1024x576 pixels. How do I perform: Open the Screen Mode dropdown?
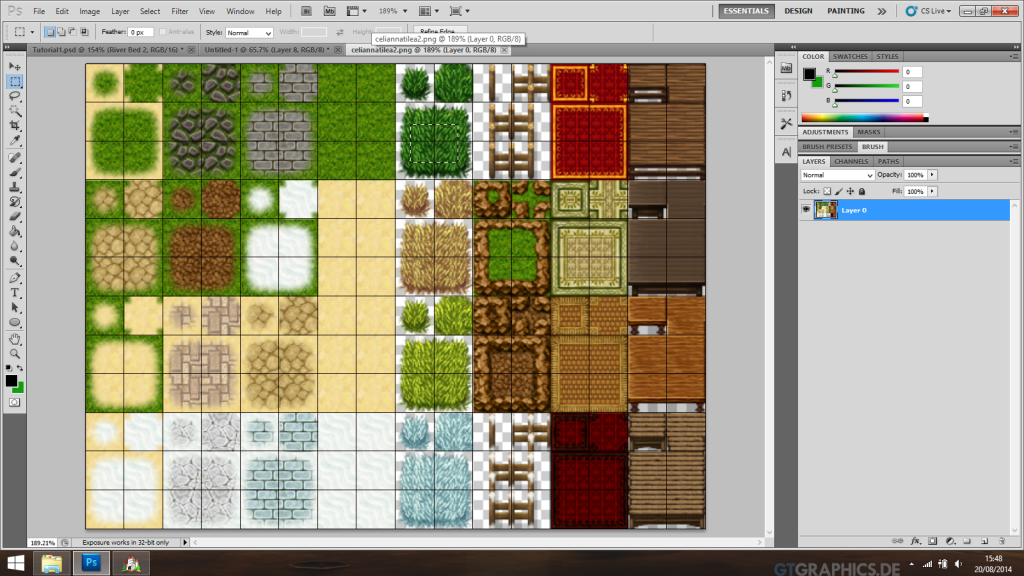(x=460, y=11)
